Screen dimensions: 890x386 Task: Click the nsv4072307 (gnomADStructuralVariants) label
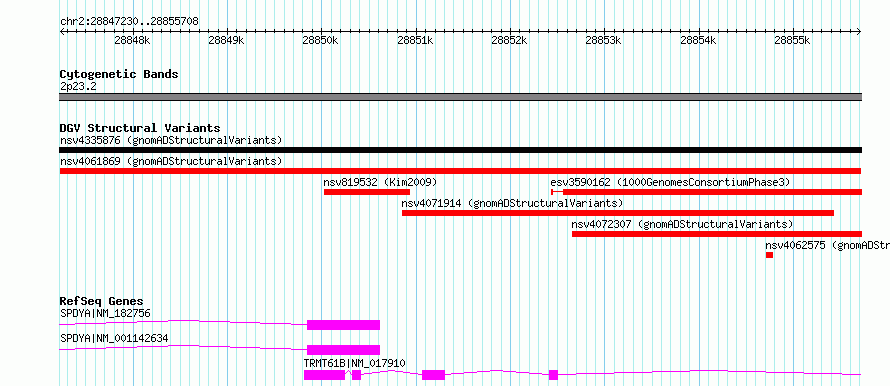coord(682,224)
